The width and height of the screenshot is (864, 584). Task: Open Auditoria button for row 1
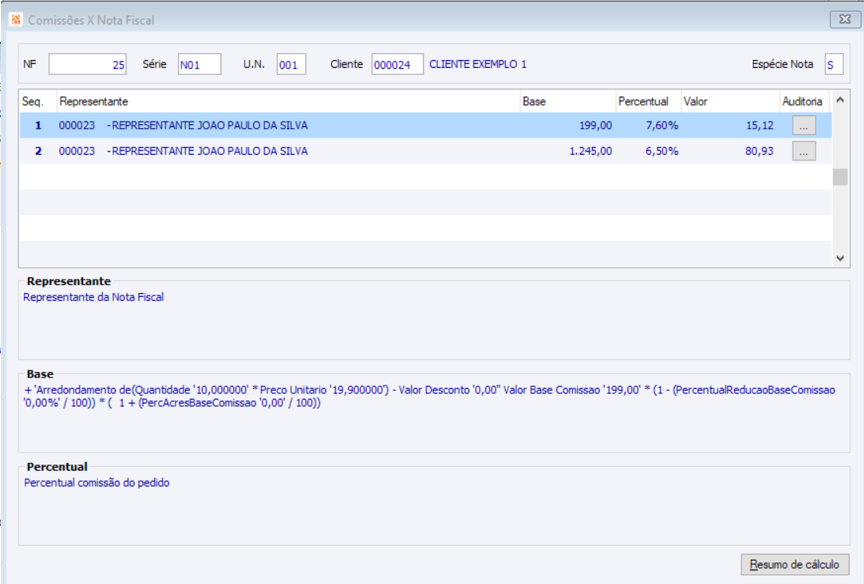click(804, 126)
